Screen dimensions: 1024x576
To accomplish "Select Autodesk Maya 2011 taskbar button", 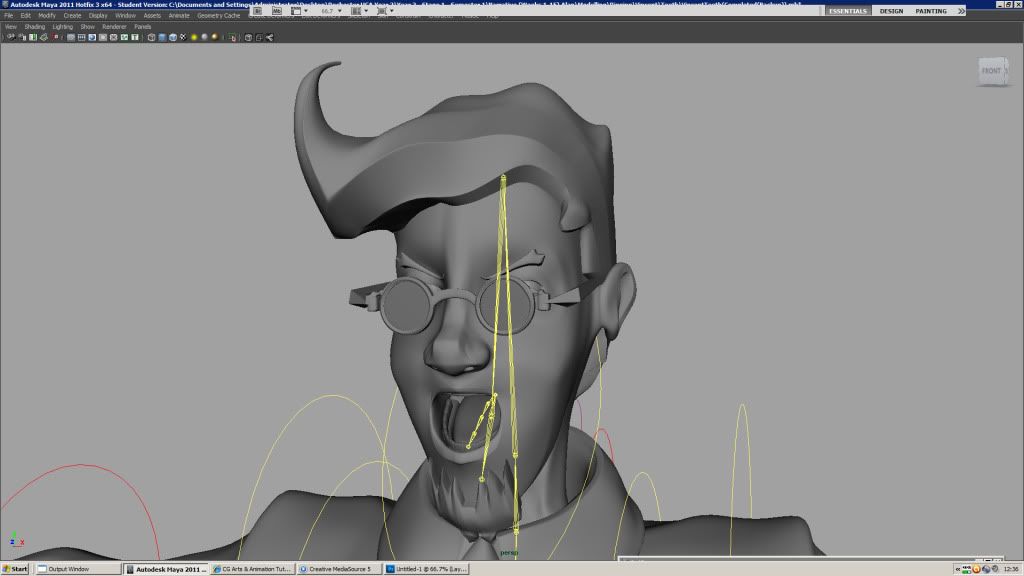I will click(166, 569).
